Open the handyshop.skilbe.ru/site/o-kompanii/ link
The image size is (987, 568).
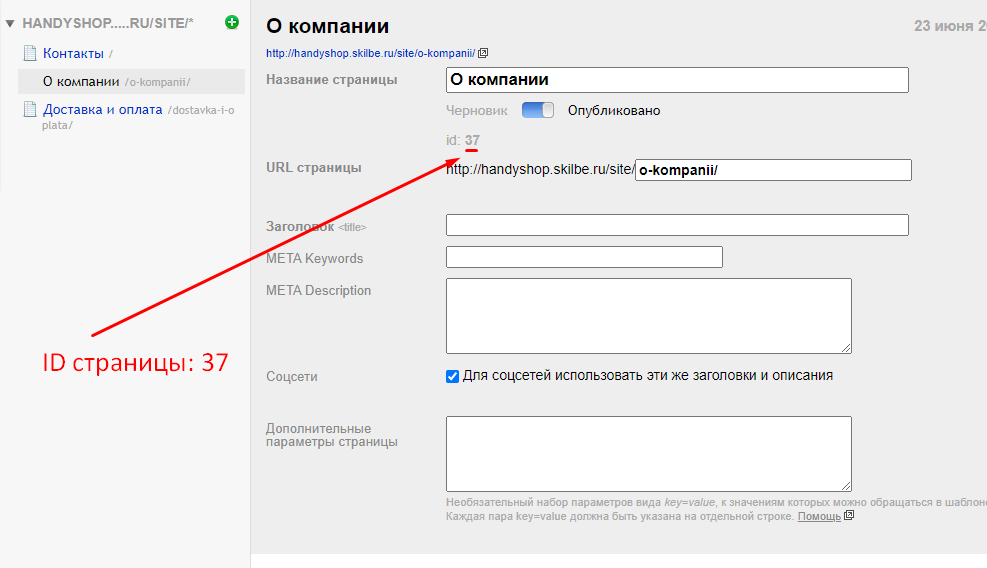click(x=370, y=53)
